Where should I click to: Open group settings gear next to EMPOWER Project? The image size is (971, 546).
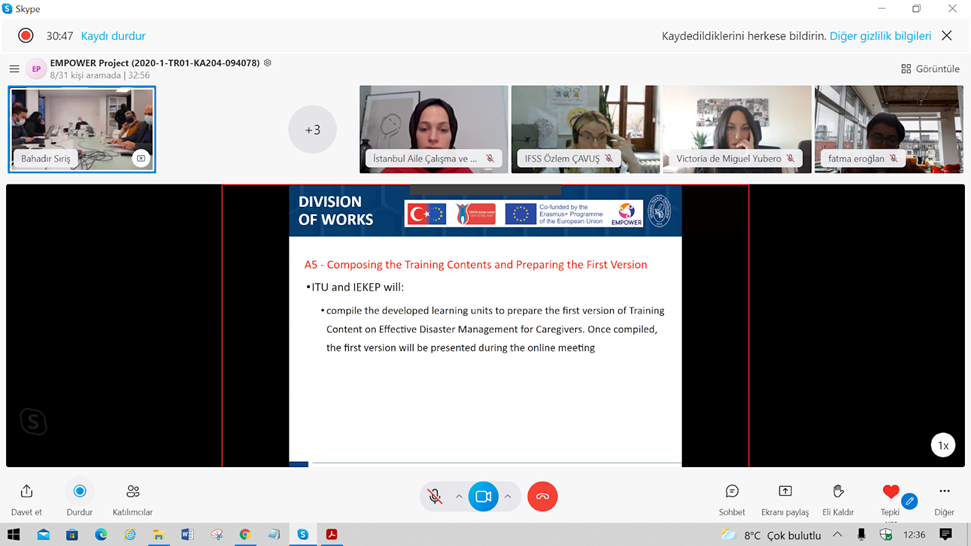(268, 63)
